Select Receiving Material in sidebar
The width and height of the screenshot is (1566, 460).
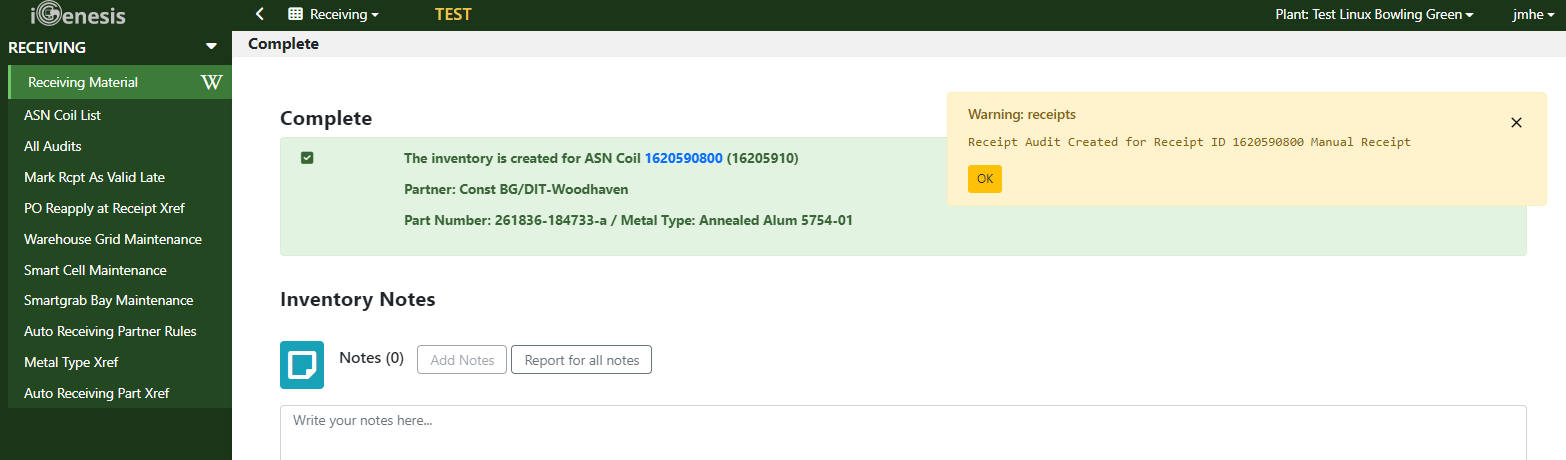point(119,82)
